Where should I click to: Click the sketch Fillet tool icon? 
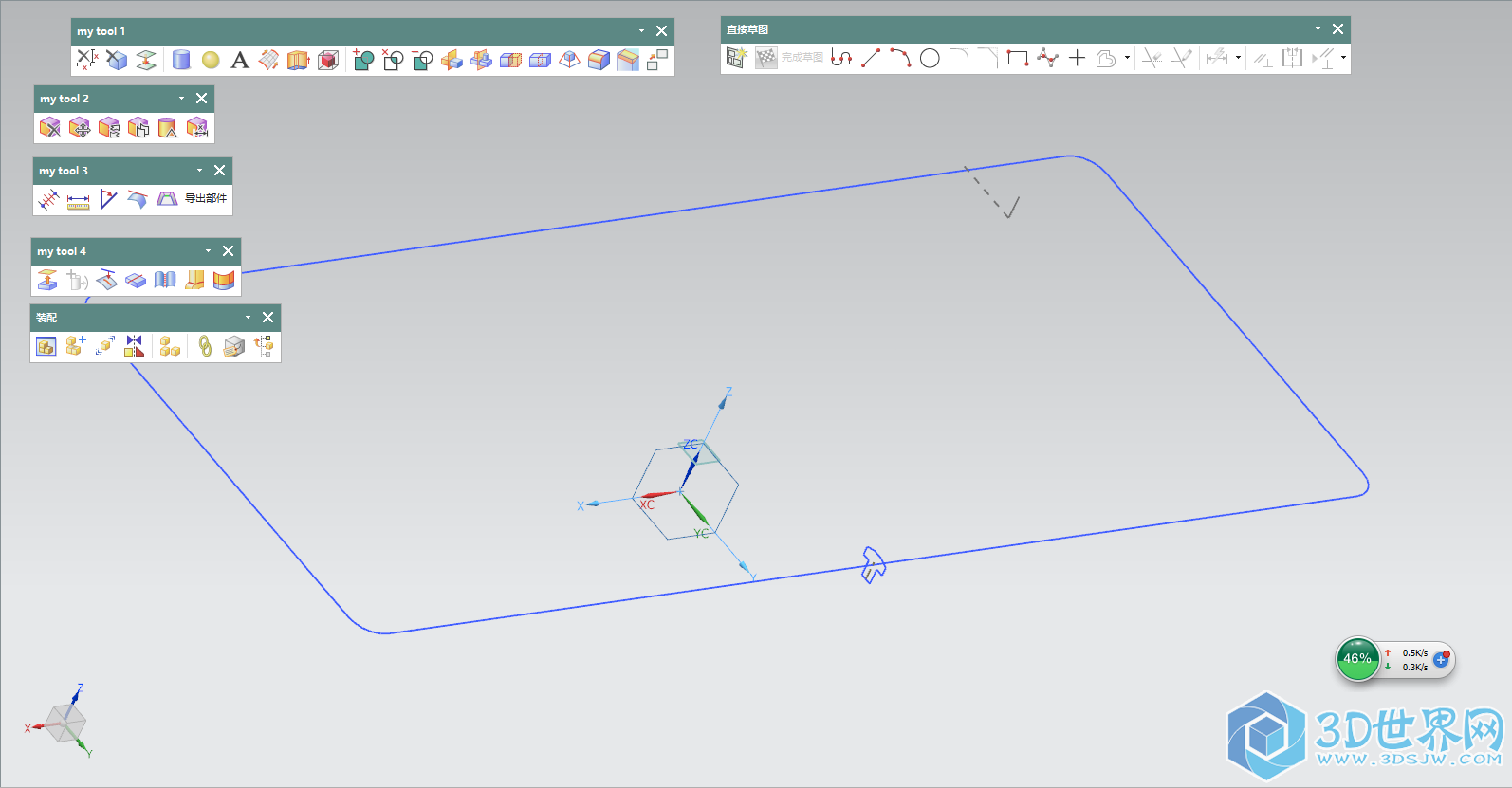(x=959, y=58)
